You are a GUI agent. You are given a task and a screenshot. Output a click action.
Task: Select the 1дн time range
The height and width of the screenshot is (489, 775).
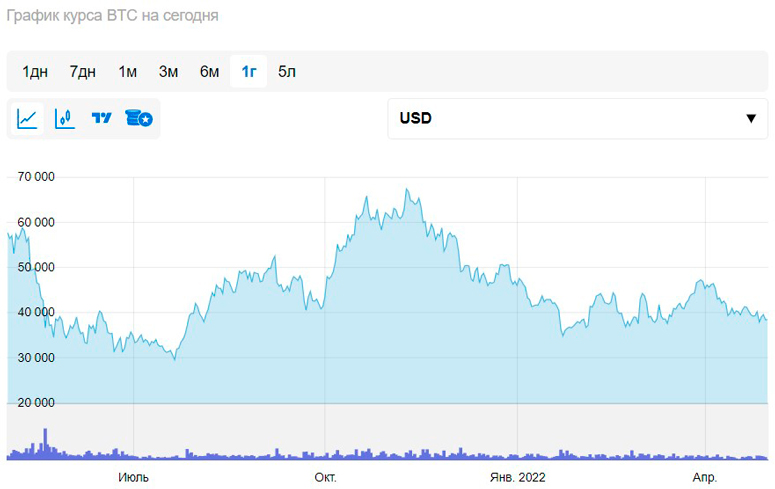35,71
